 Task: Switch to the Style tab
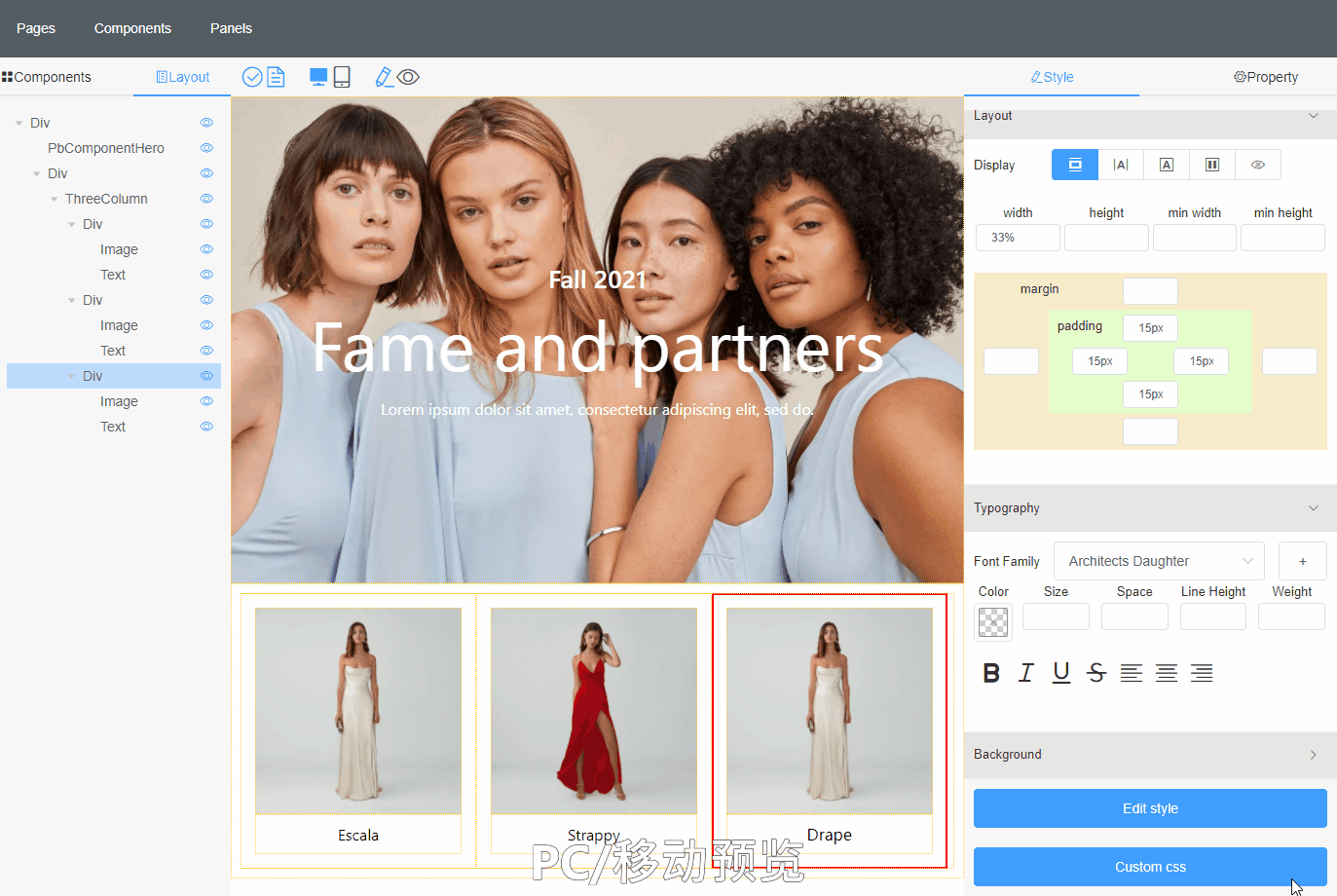[1052, 77]
